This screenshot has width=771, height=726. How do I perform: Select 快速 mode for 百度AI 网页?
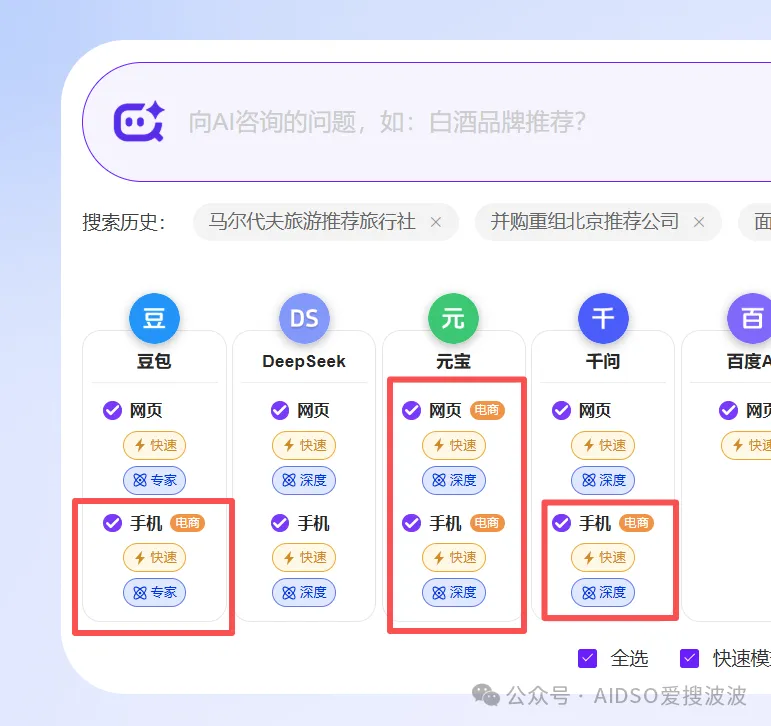[x=746, y=445]
